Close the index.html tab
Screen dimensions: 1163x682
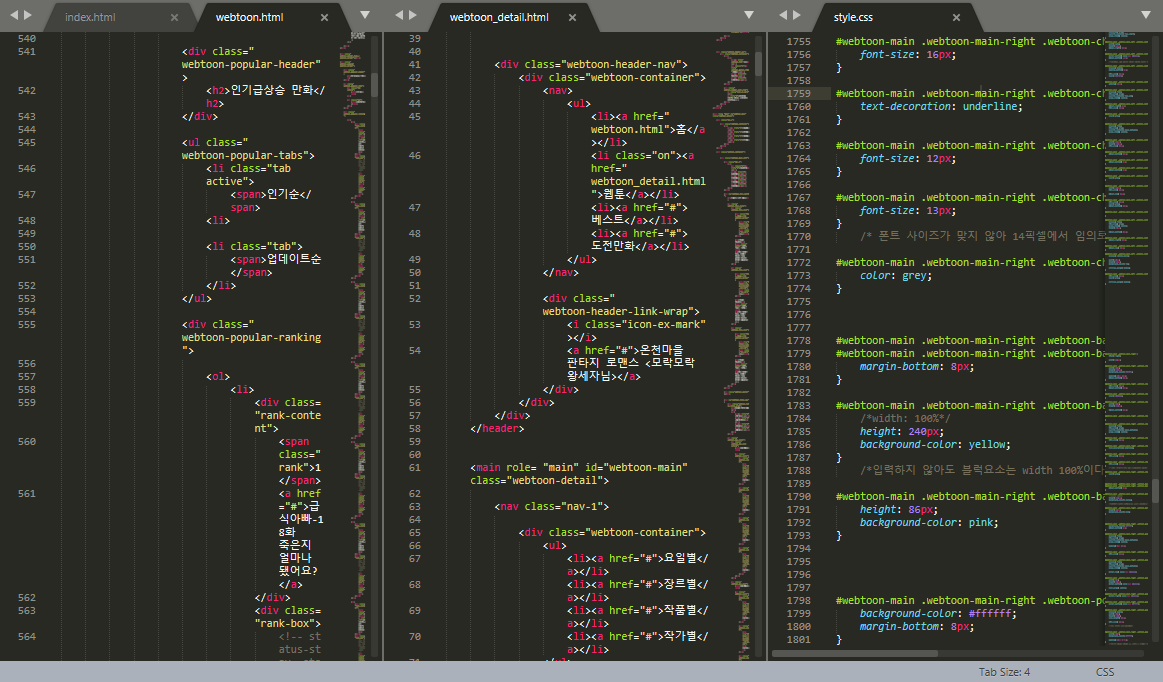[x=174, y=17]
